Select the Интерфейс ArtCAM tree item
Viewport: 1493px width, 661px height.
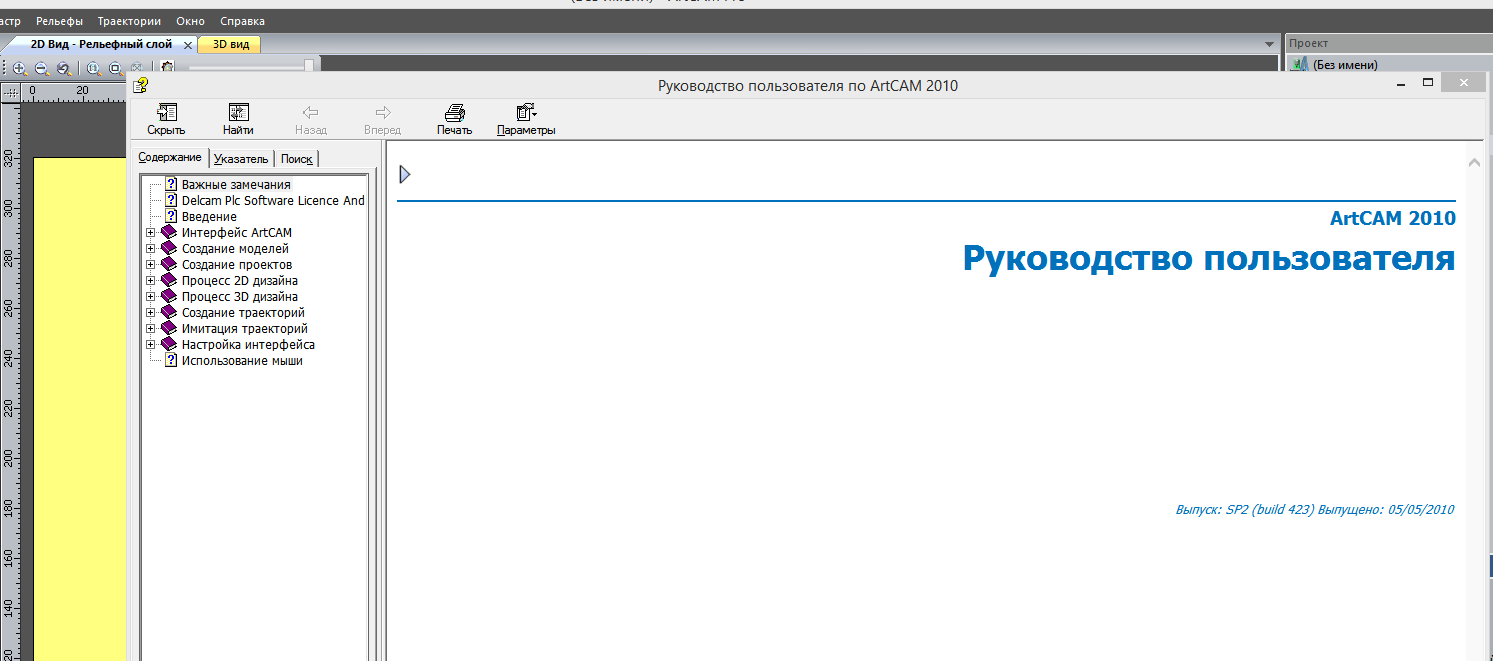237,232
